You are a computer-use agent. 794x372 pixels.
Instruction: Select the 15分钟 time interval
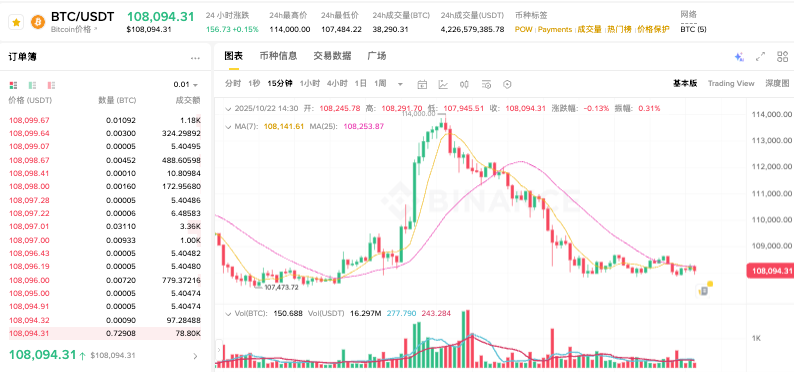pyautogui.click(x=280, y=84)
